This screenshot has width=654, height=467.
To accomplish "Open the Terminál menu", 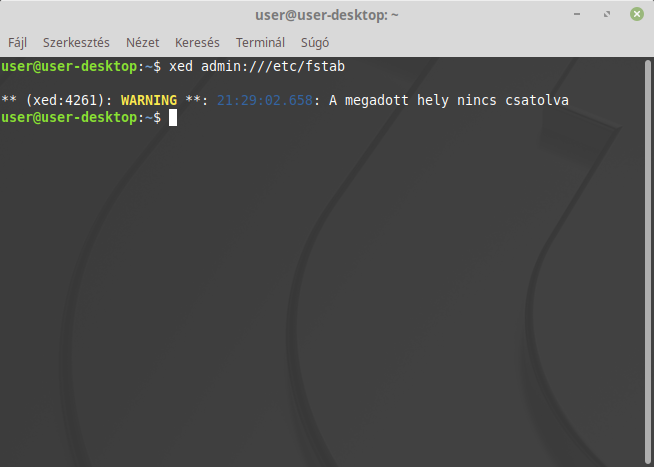I will (260, 43).
